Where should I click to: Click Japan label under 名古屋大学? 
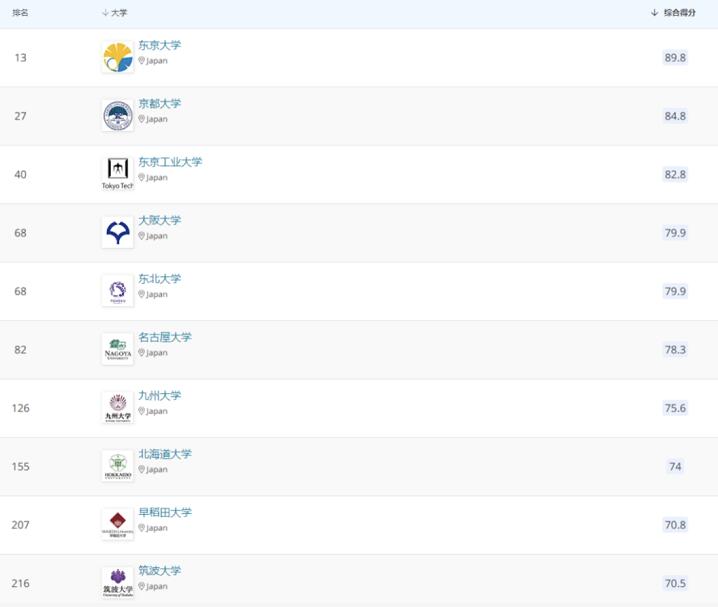pos(157,353)
